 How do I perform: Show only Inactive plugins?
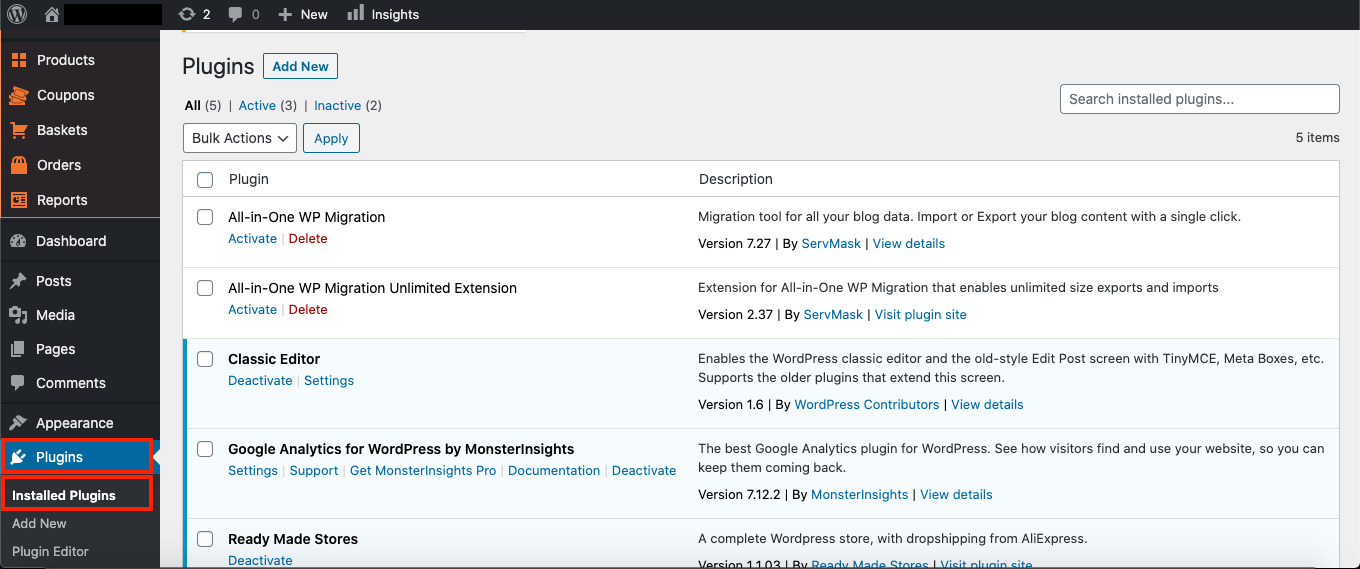click(337, 105)
